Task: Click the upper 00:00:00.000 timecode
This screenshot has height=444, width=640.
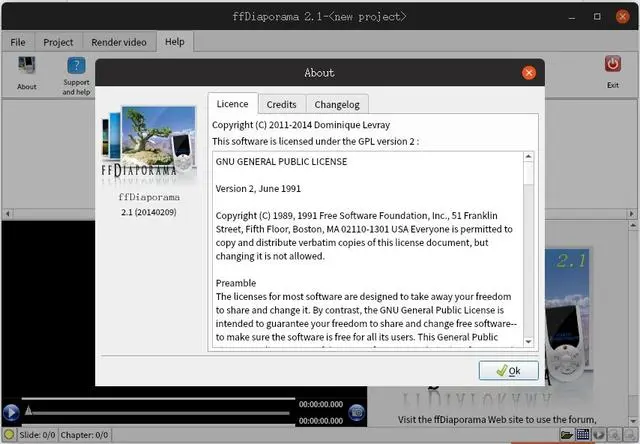Action: coord(321,404)
